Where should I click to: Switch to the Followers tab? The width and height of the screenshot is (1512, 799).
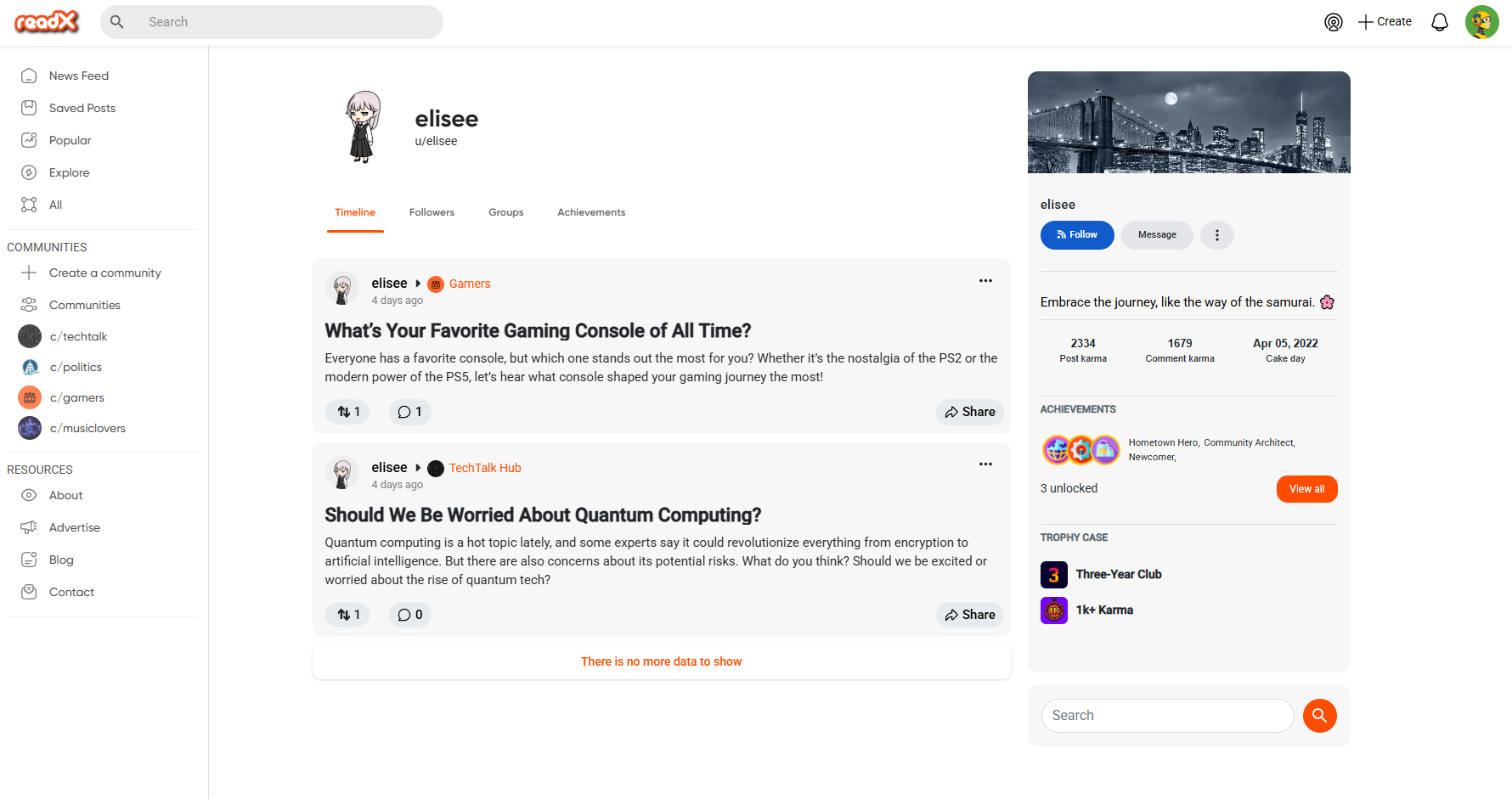coord(432,212)
